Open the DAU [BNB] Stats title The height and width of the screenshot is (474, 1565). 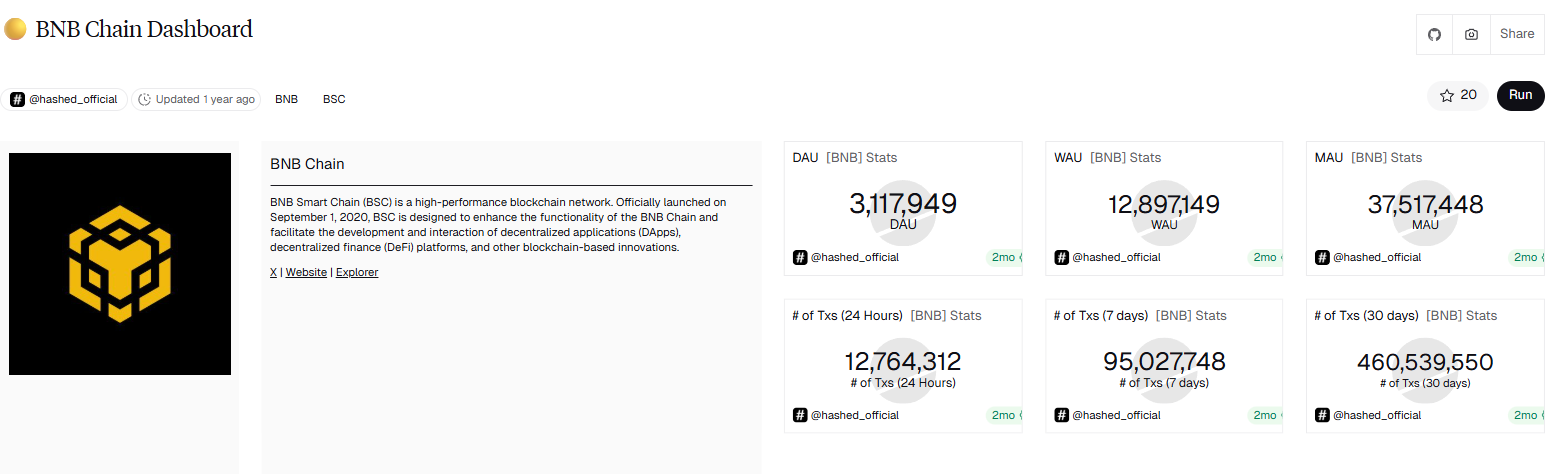pyautogui.click(x=844, y=157)
